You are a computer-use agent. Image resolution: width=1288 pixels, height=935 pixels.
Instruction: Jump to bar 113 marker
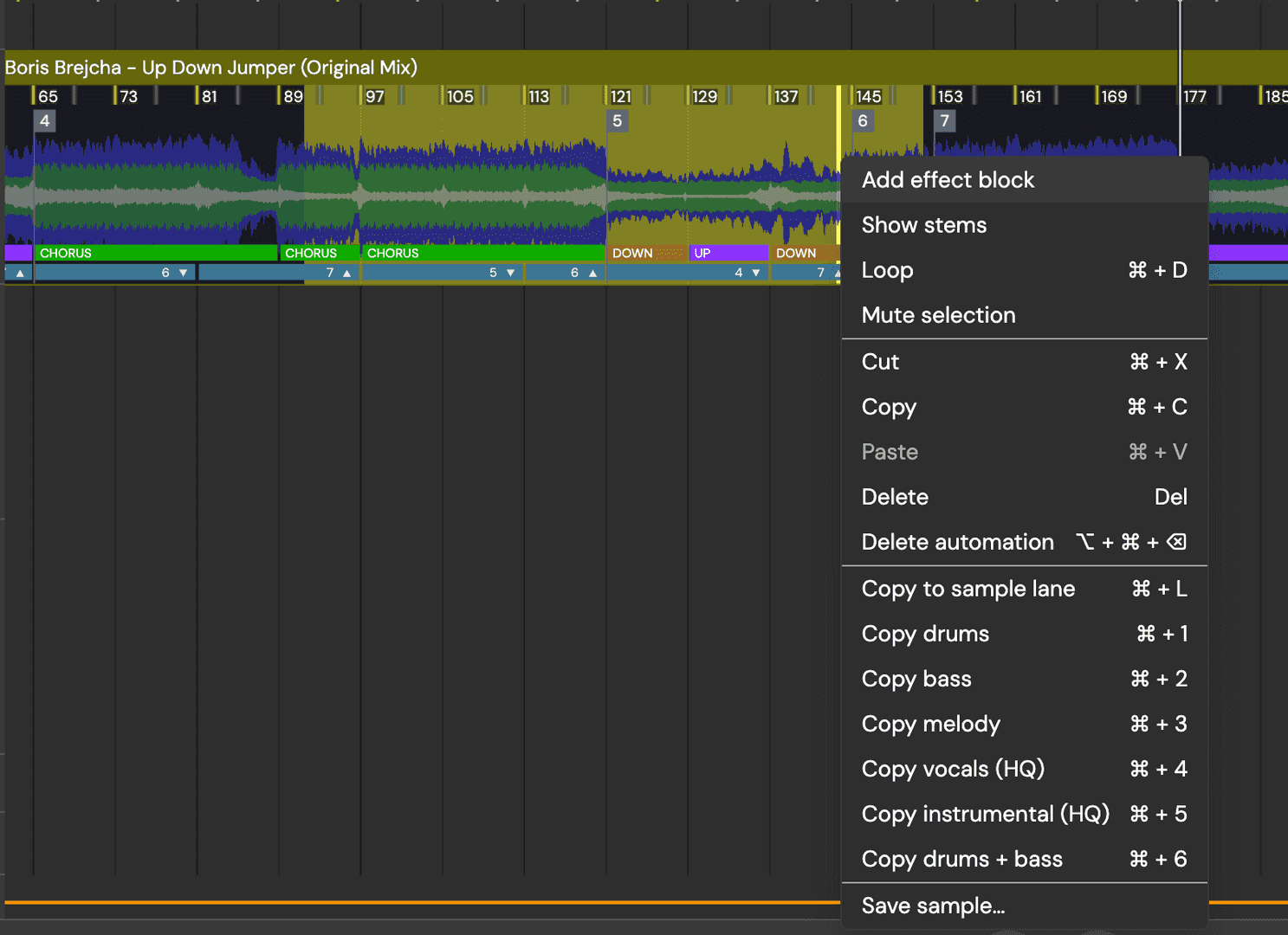pos(538,96)
